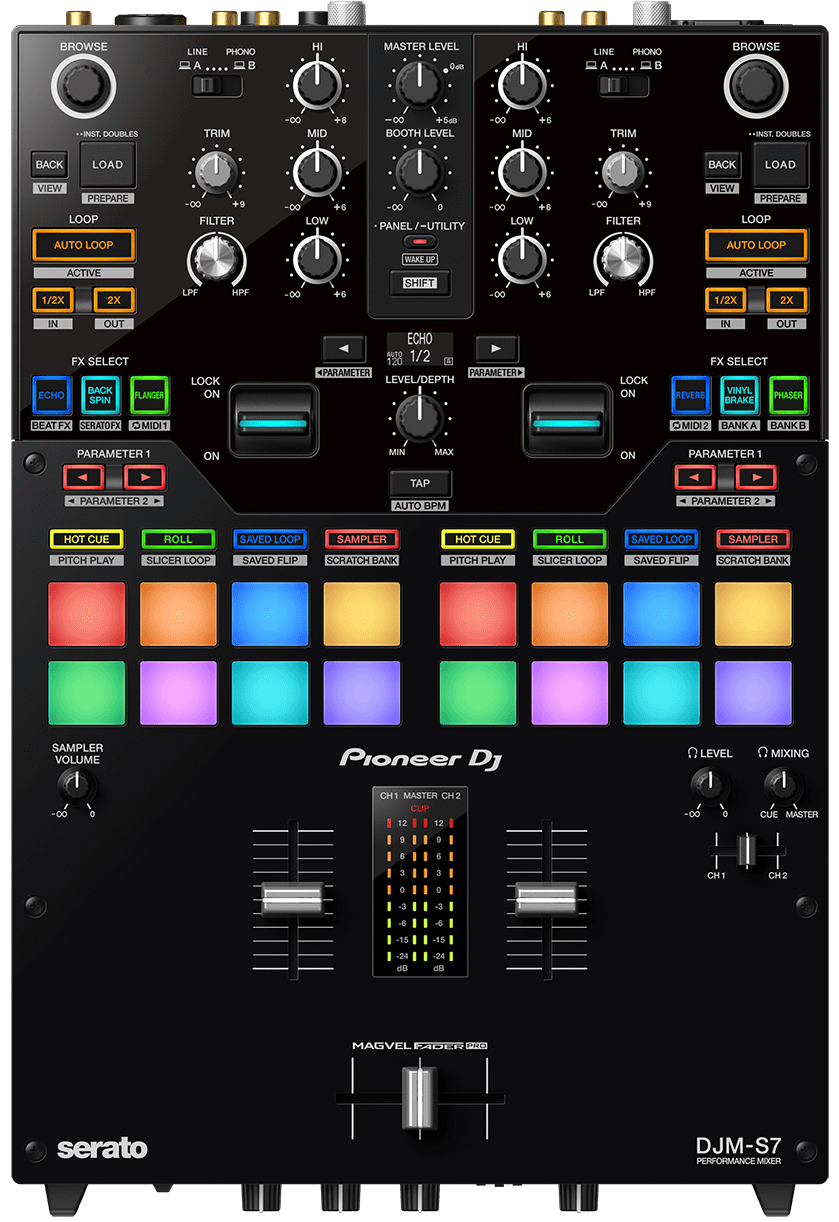
Task: Select the green FLANGER effect button
Action: [x=148, y=395]
